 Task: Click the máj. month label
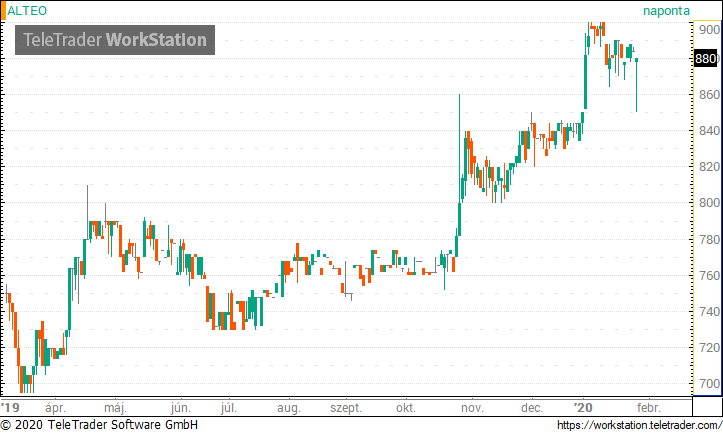(115, 408)
